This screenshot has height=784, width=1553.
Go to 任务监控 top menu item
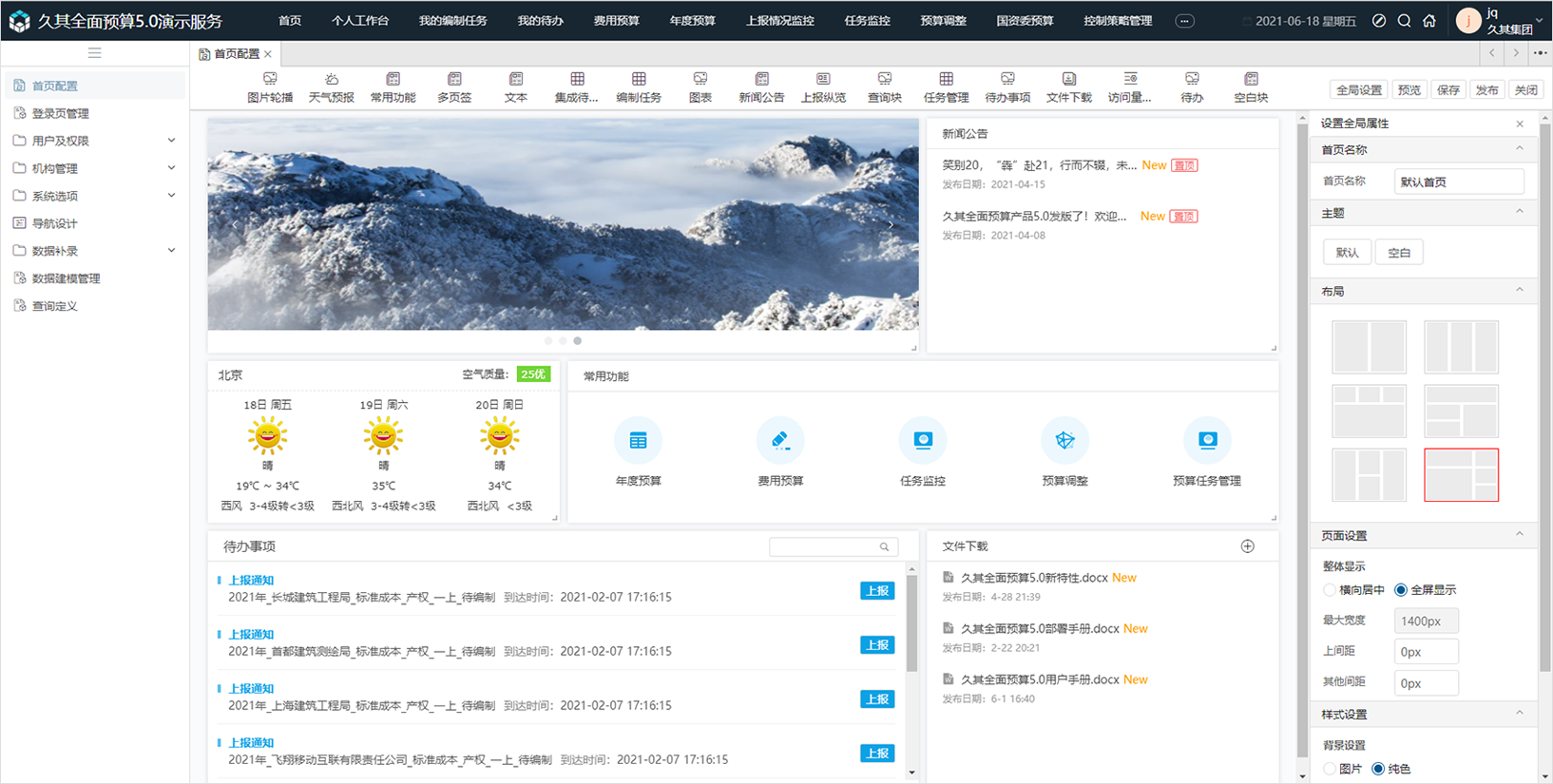[x=867, y=21]
